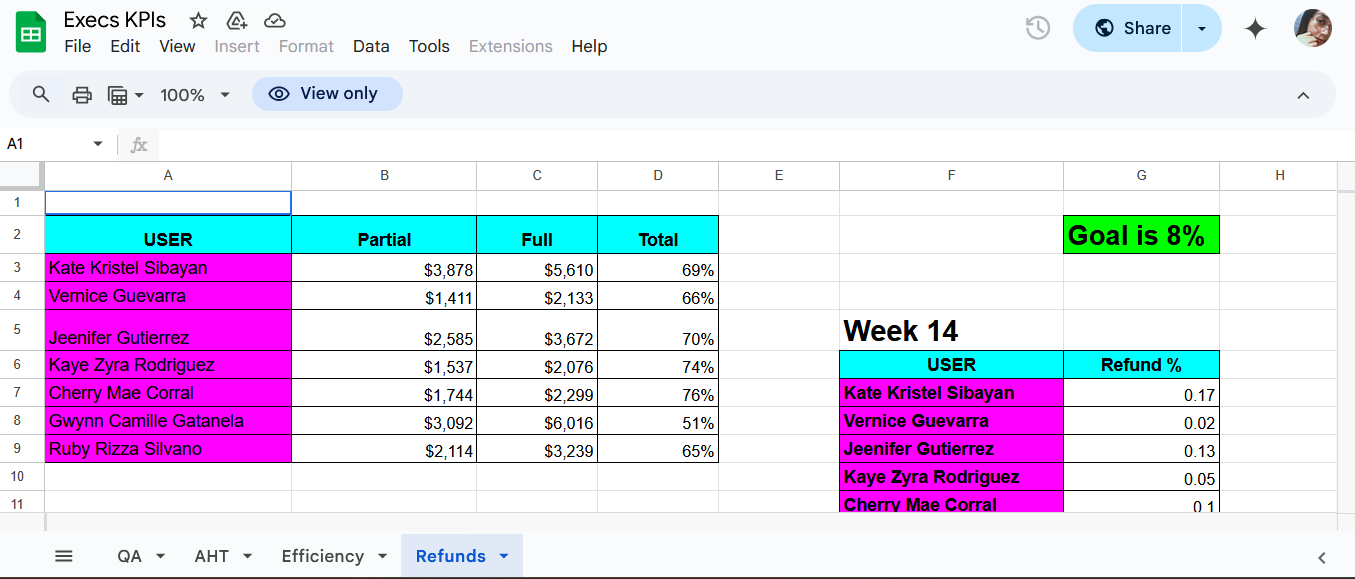Viewport: 1355px width, 579px height.
Task: Select column A header
Action: point(168,176)
